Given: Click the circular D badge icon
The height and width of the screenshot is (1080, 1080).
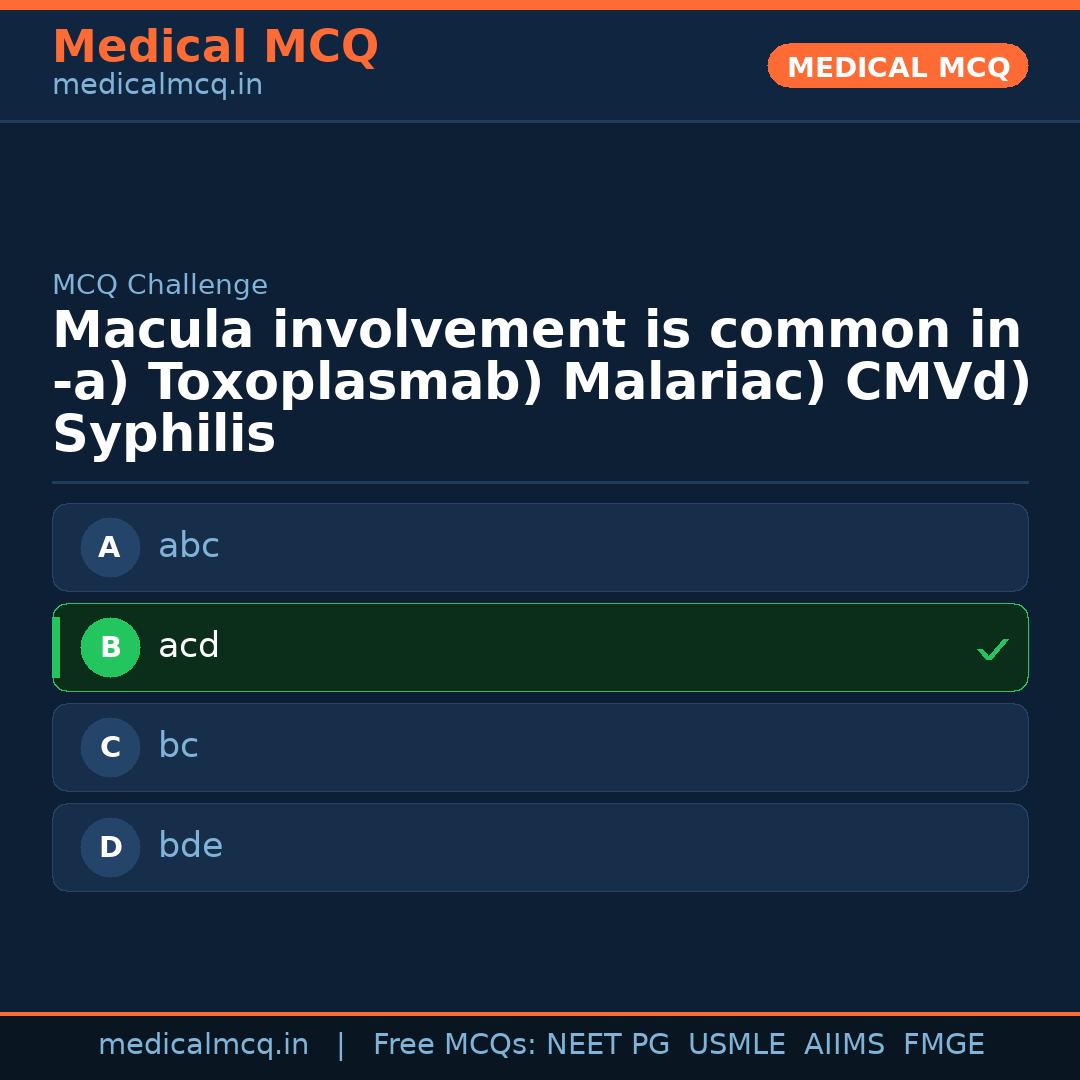Looking at the screenshot, I should point(110,847).
